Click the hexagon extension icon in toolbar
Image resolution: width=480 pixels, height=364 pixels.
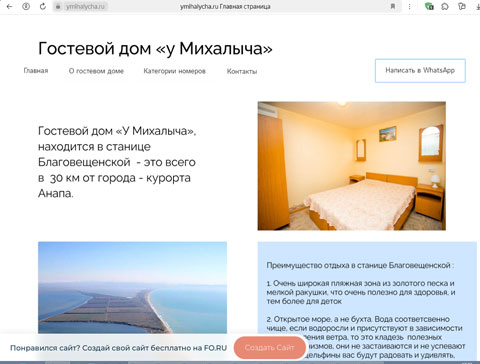point(445,6)
